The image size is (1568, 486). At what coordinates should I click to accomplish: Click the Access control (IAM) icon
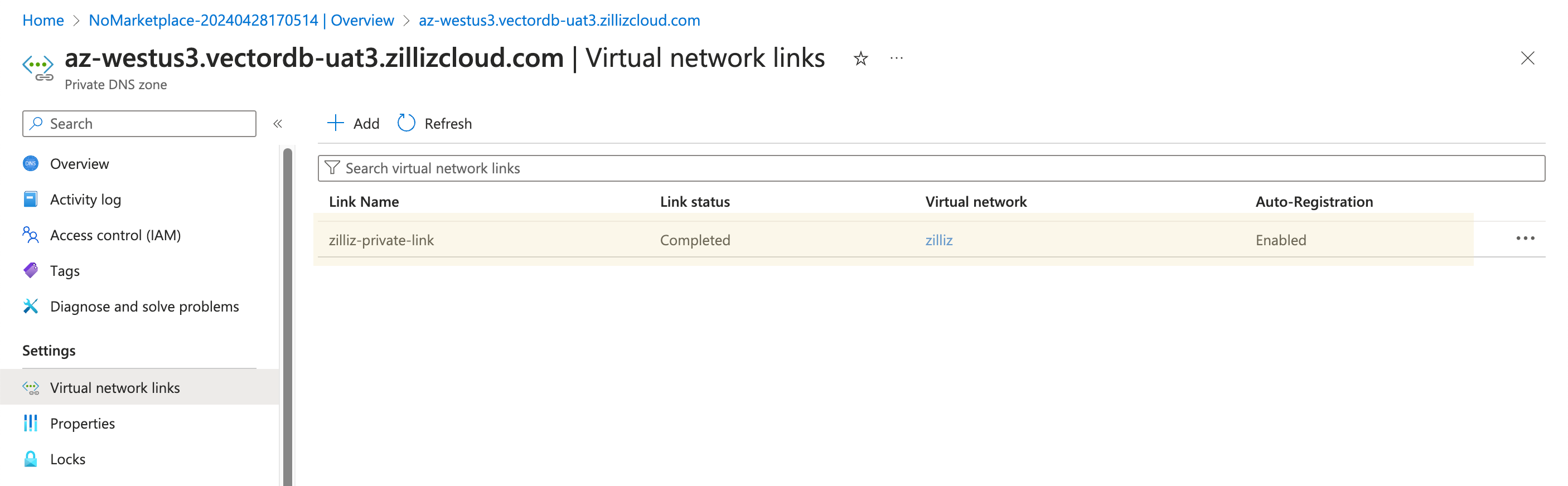31,235
